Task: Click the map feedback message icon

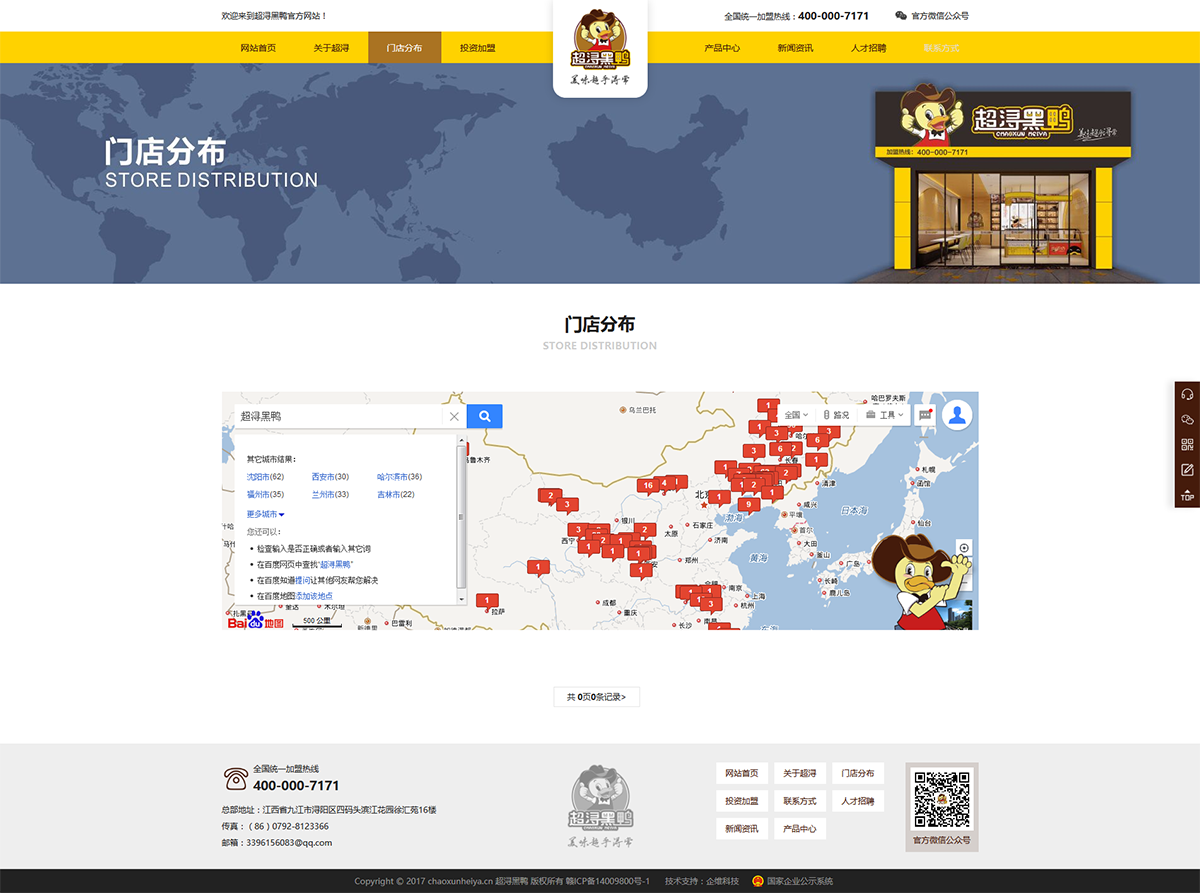Action: pos(925,415)
